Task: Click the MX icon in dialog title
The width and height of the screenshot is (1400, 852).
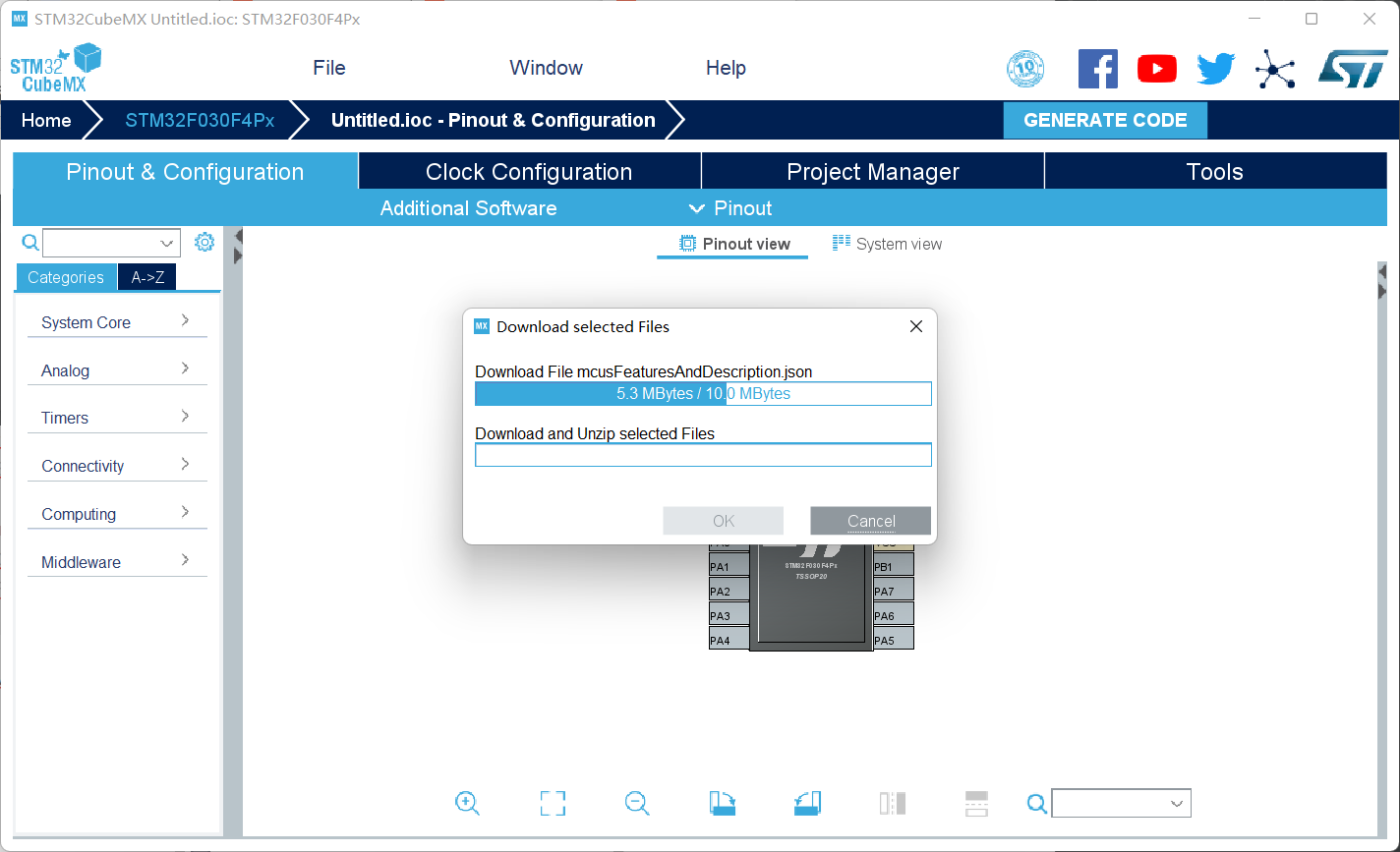Action: coord(482,326)
